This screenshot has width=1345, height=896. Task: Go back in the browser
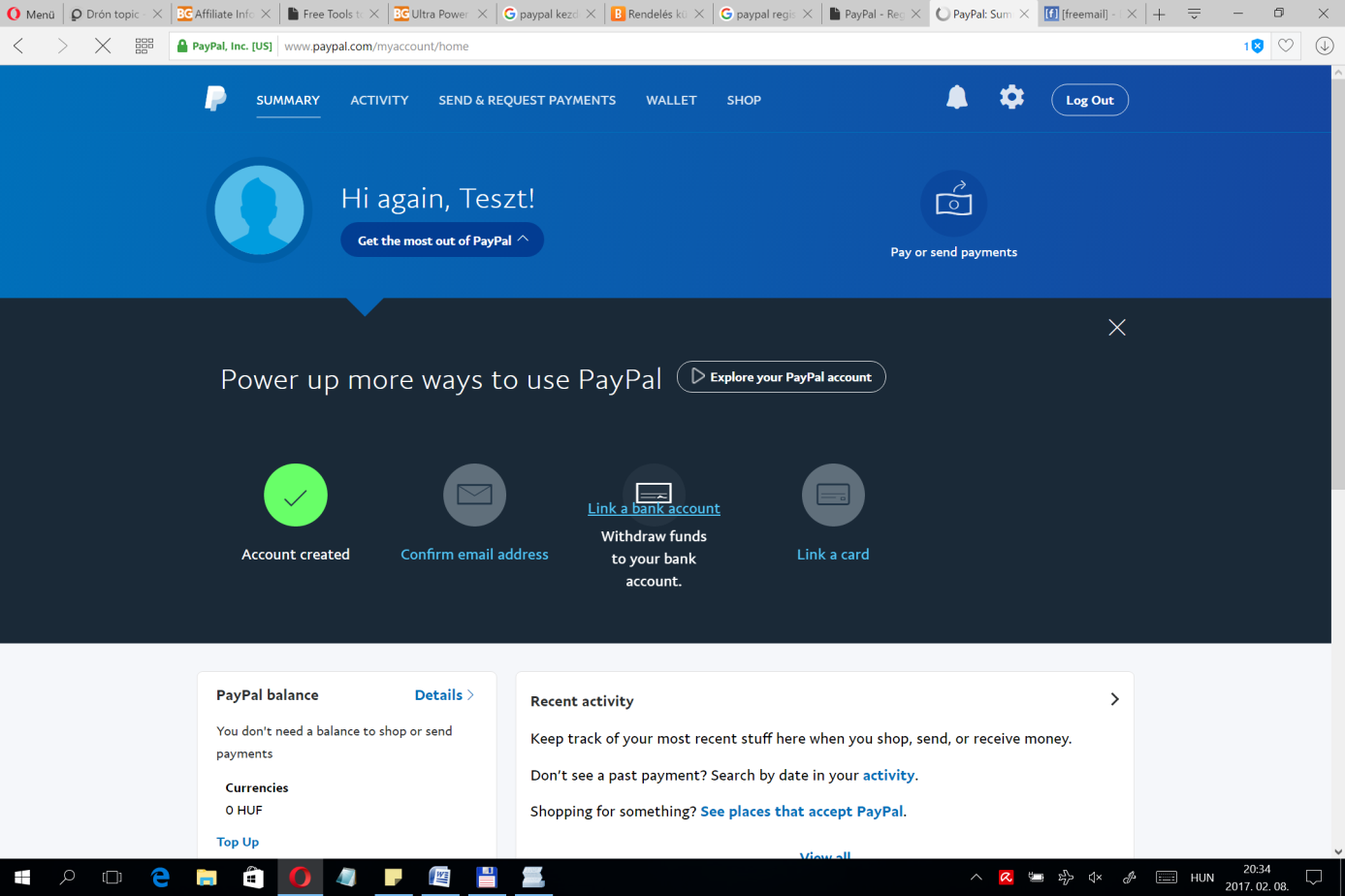(19, 46)
